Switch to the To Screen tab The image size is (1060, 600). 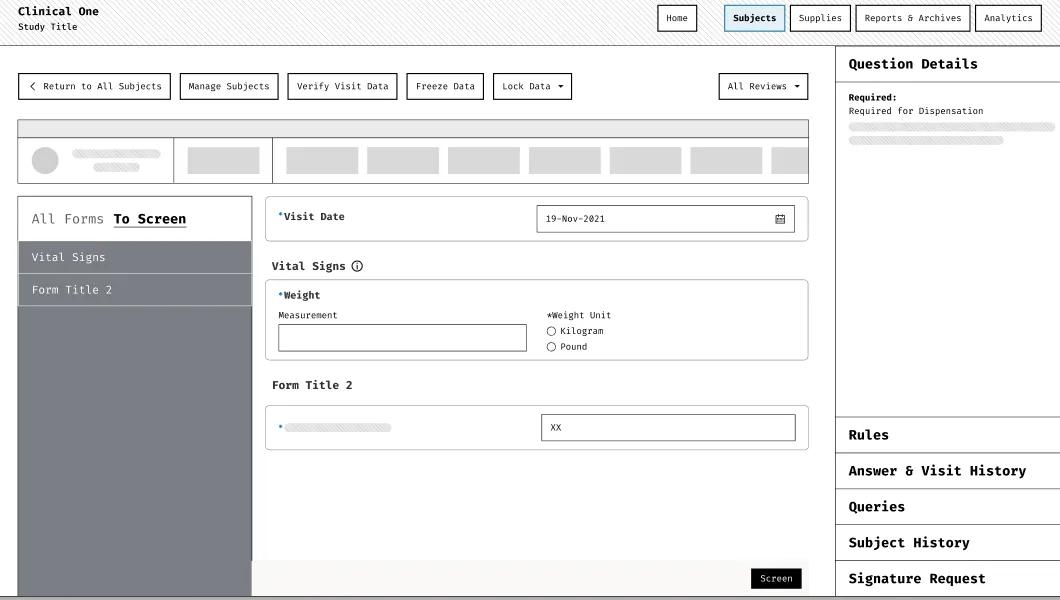(149, 219)
